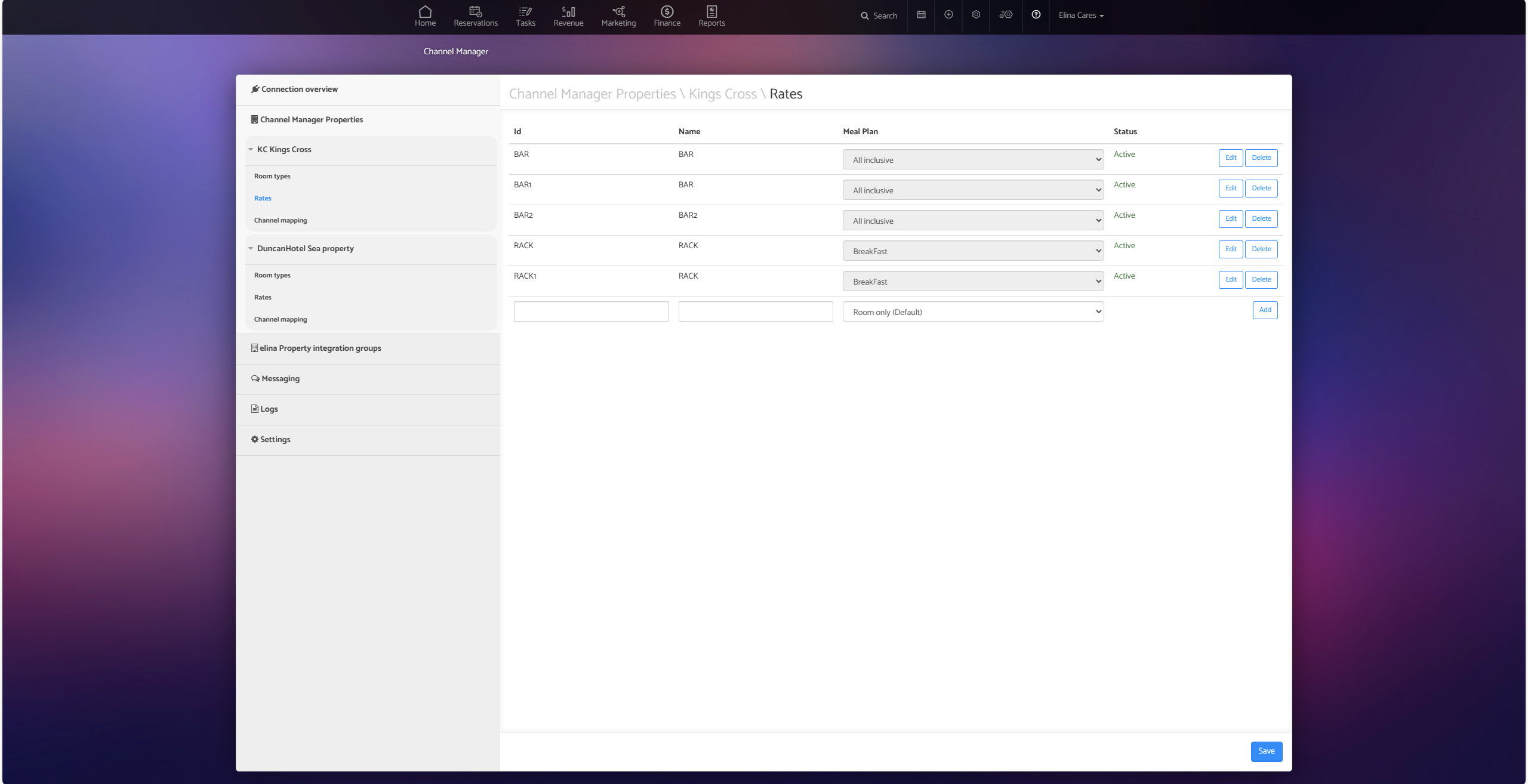The height and width of the screenshot is (784, 1528).
Task: Click the blue Save button
Action: pos(1266,752)
